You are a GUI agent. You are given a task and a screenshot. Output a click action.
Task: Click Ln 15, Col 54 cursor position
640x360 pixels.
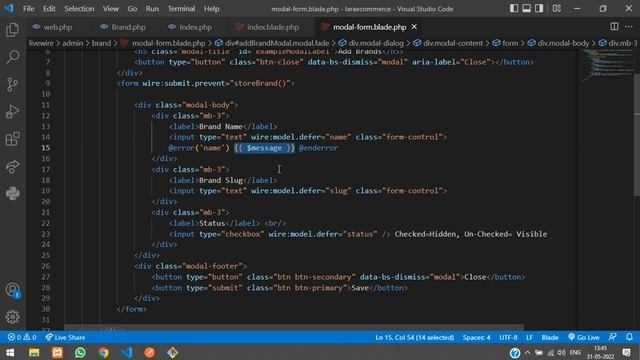click(x=414, y=337)
